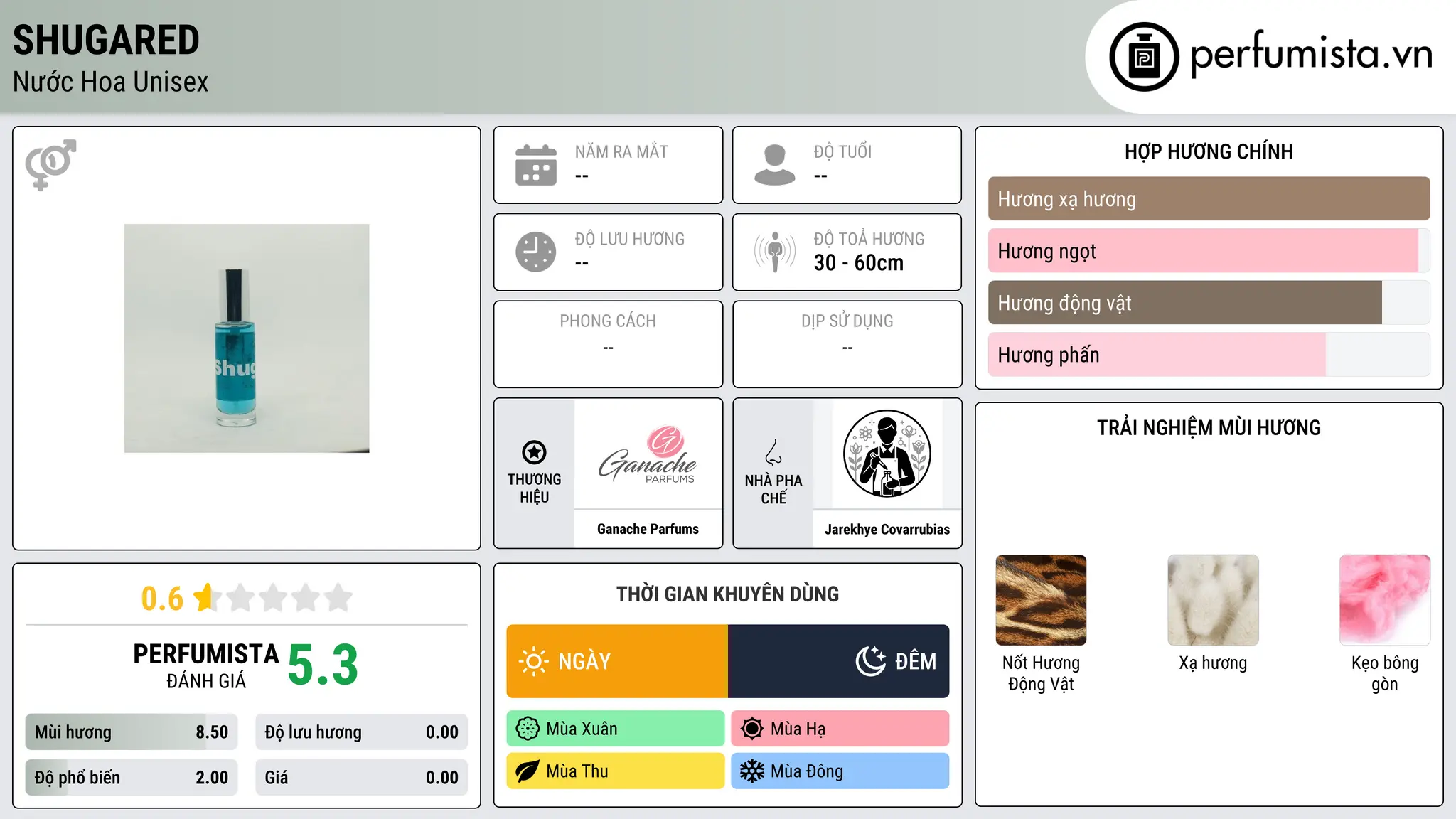Click the Ganache Parfums brand name

tap(648, 529)
